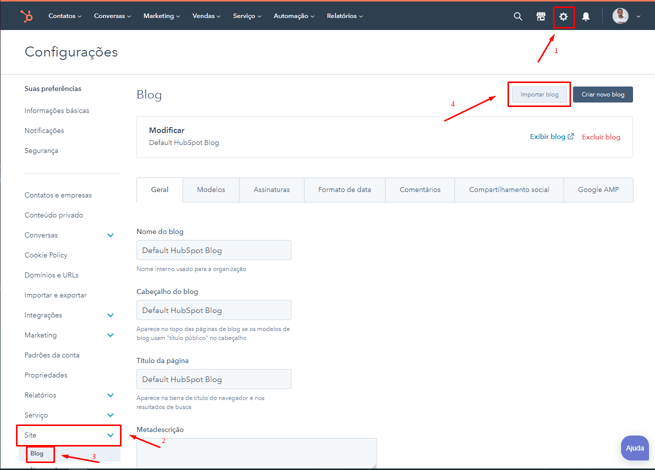
Task: Select the Geral tab
Action: tap(160, 190)
